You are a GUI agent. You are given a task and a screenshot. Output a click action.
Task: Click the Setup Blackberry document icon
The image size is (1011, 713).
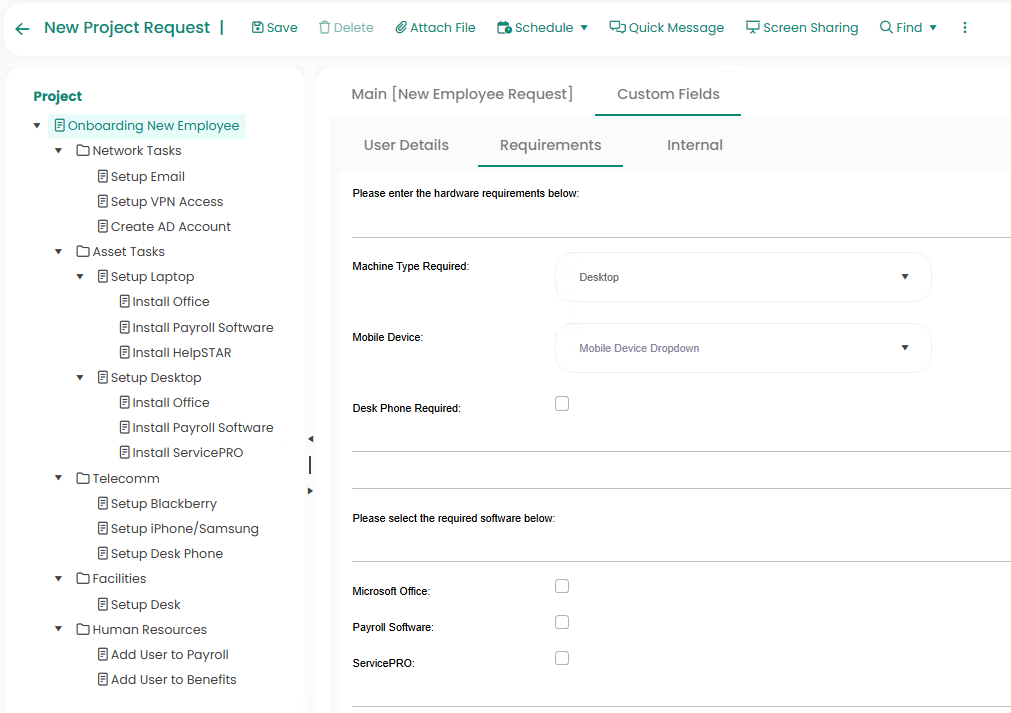[x=103, y=503]
